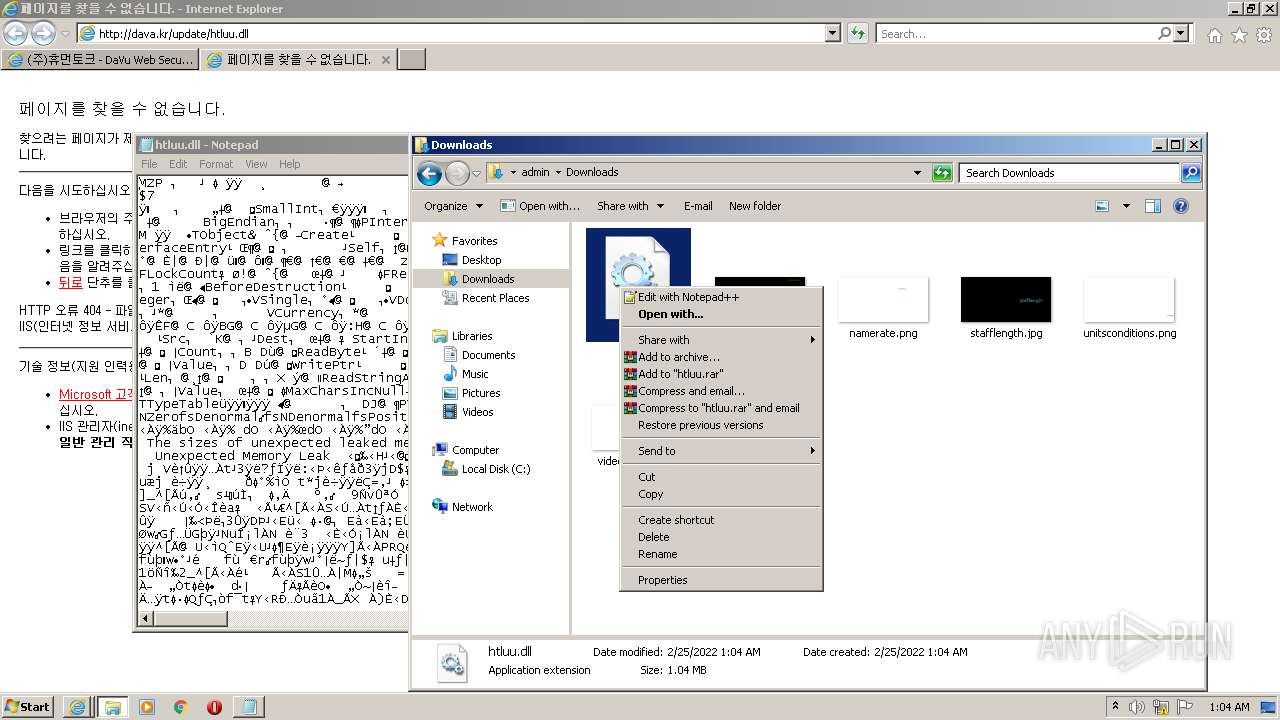
Task: Select namerate.png thumbnail
Action: click(x=883, y=300)
